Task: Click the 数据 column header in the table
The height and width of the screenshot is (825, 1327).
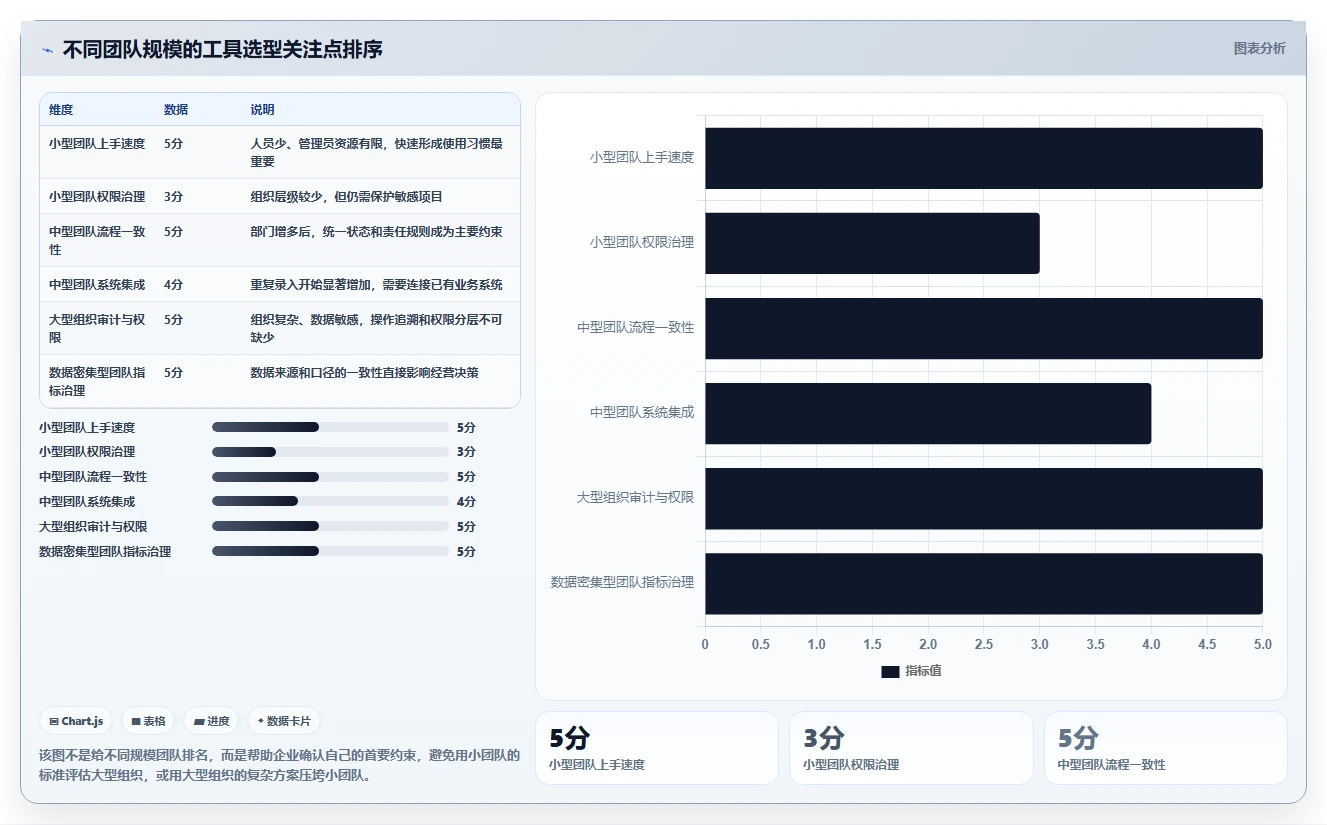Action: pyautogui.click(x=176, y=110)
